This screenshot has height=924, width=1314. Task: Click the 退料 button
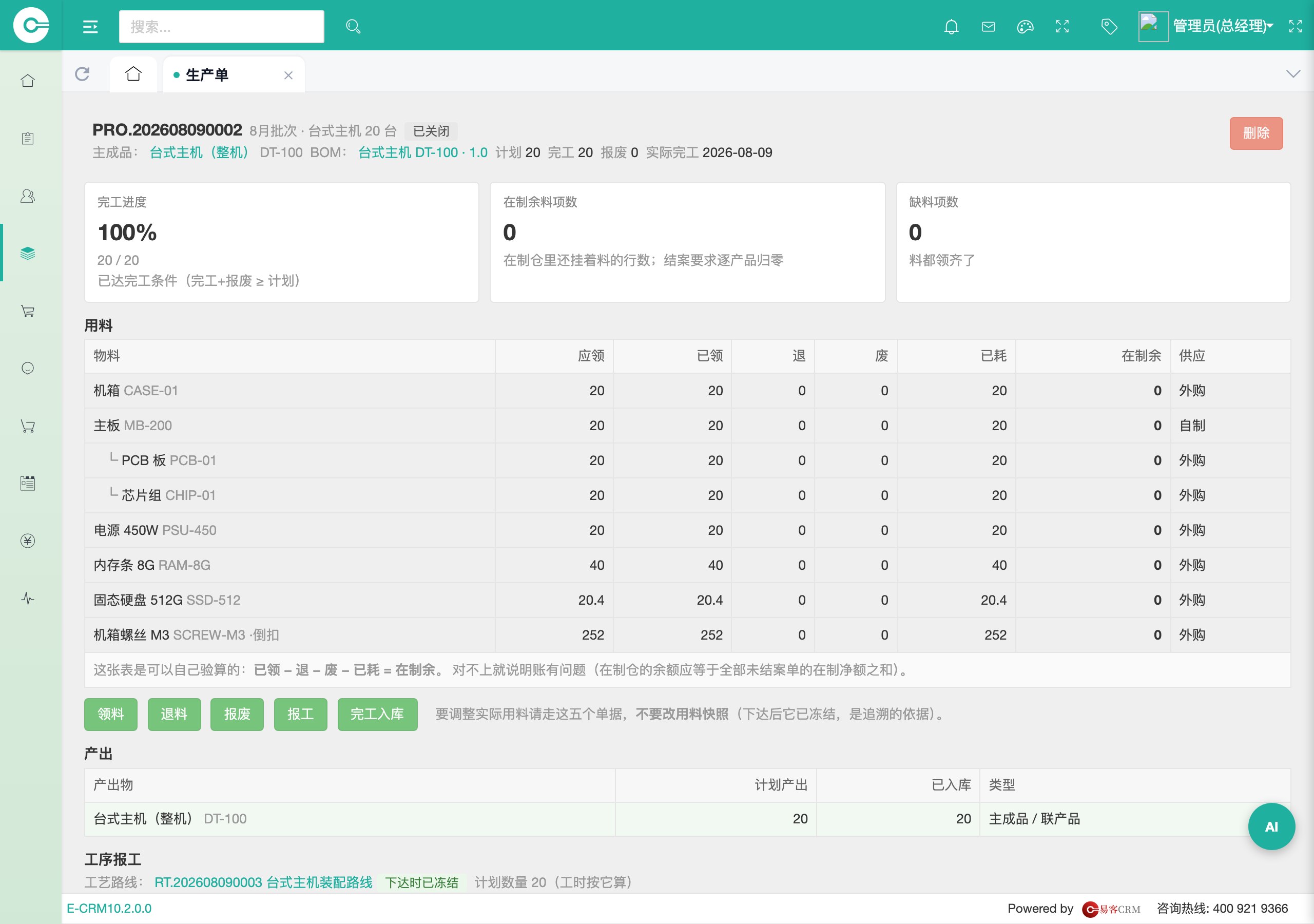click(174, 714)
